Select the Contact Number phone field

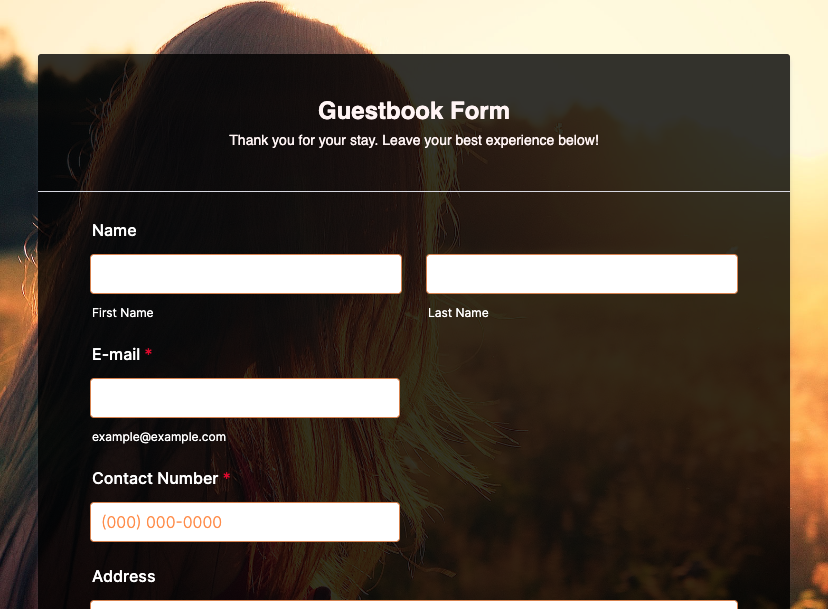(x=245, y=522)
